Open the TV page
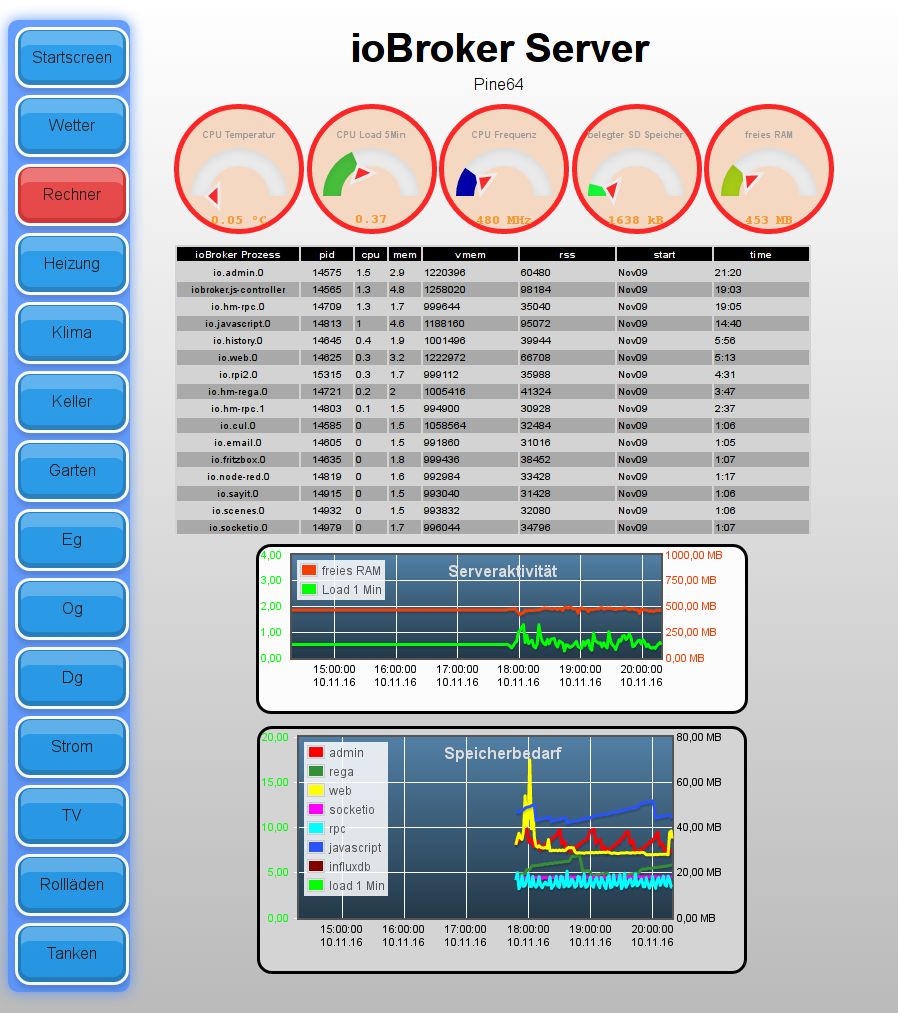898x1013 pixels. click(72, 816)
